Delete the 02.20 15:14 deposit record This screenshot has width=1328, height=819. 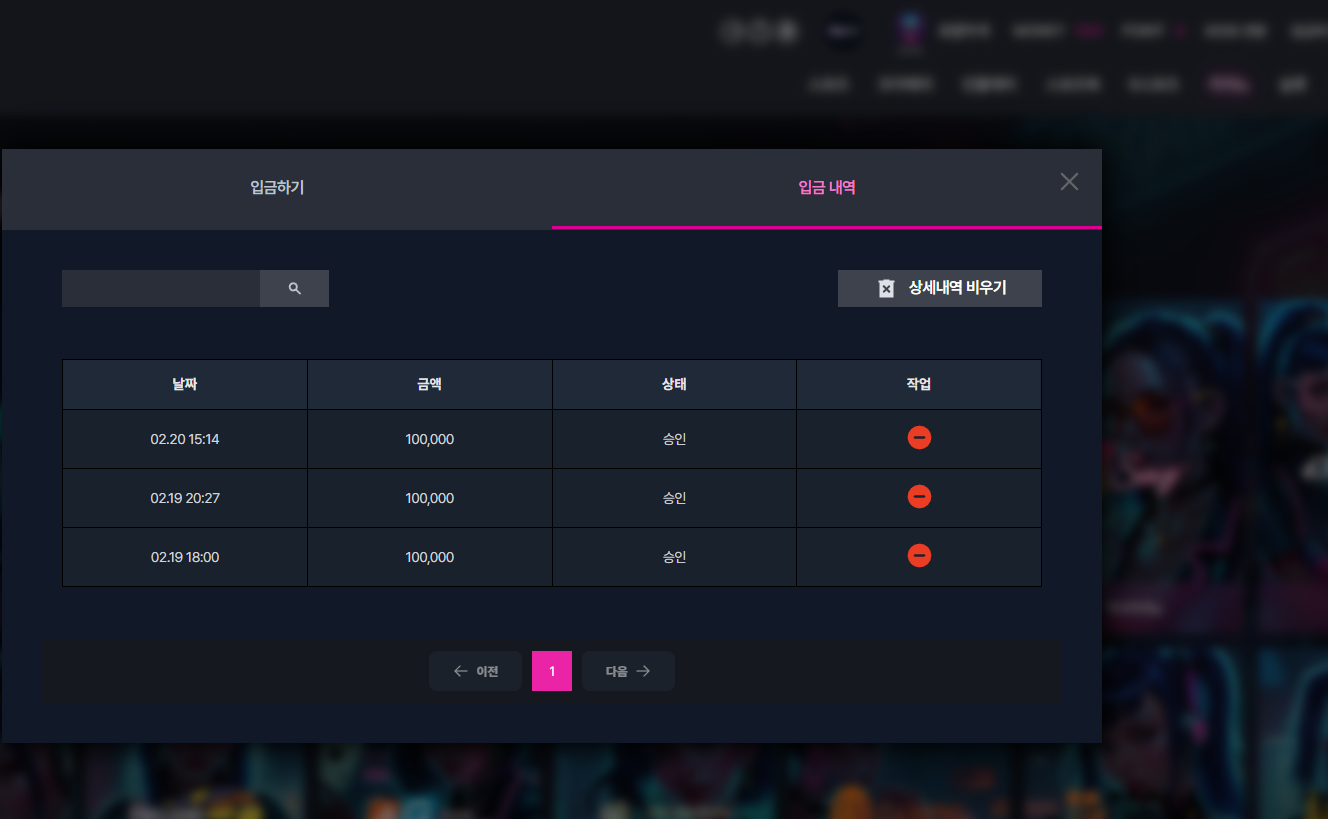(919, 438)
